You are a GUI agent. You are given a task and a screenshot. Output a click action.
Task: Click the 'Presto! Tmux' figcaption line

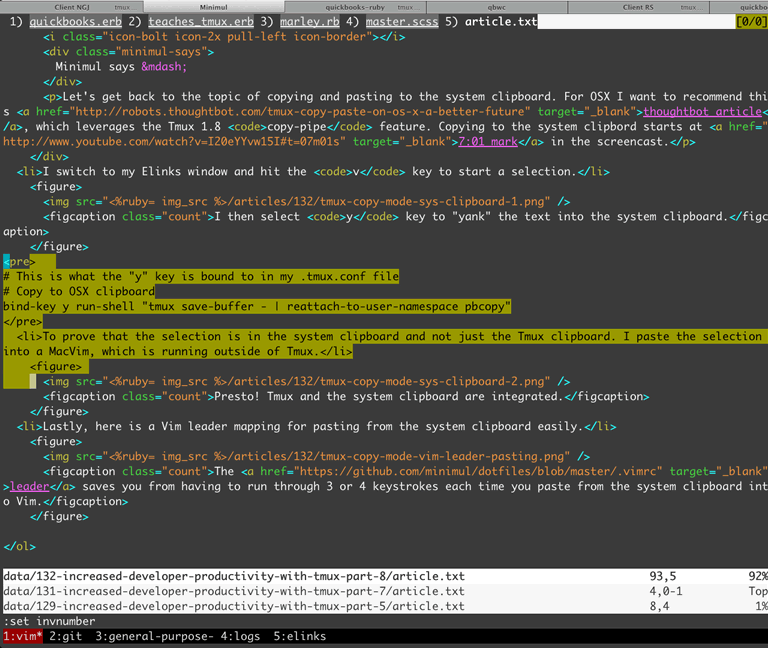click(346, 396)
